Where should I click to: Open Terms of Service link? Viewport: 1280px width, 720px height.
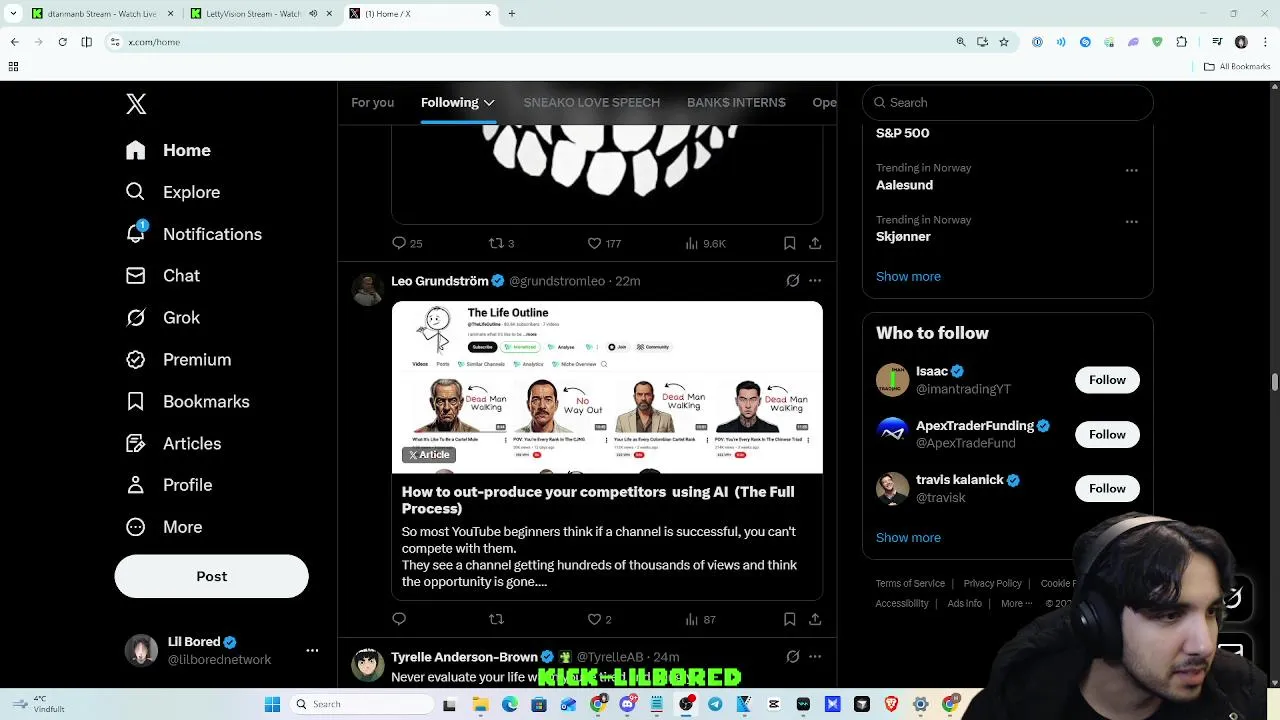pos(910,583)
